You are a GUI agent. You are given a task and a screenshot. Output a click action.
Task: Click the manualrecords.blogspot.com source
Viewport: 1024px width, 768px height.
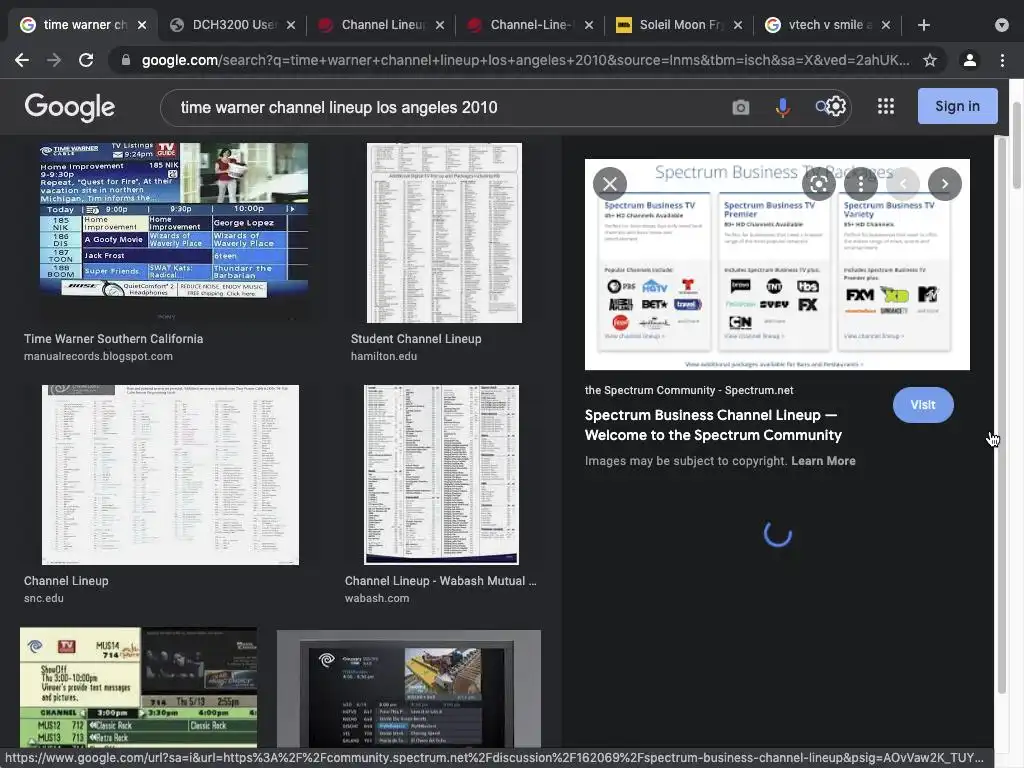tap(98, 357)
